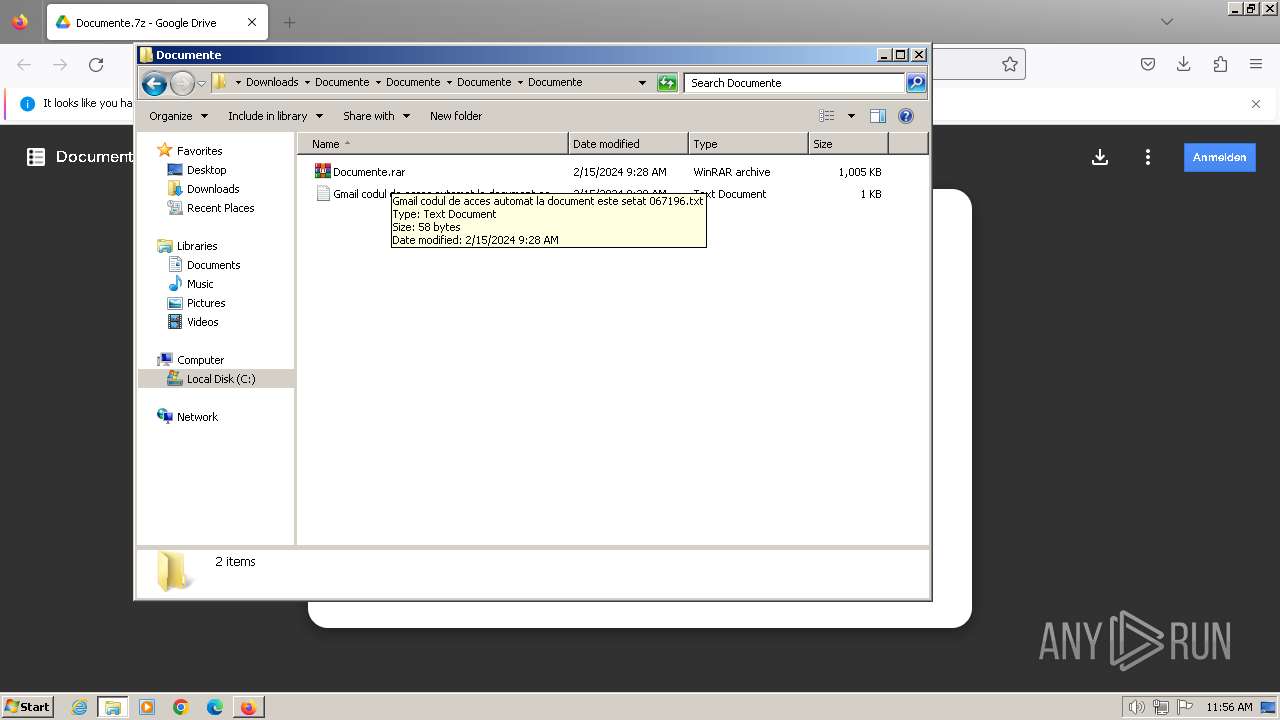Open the Videos library
Image resolution: width=1280 pixels, height=720 pixels.
[202, 322]
